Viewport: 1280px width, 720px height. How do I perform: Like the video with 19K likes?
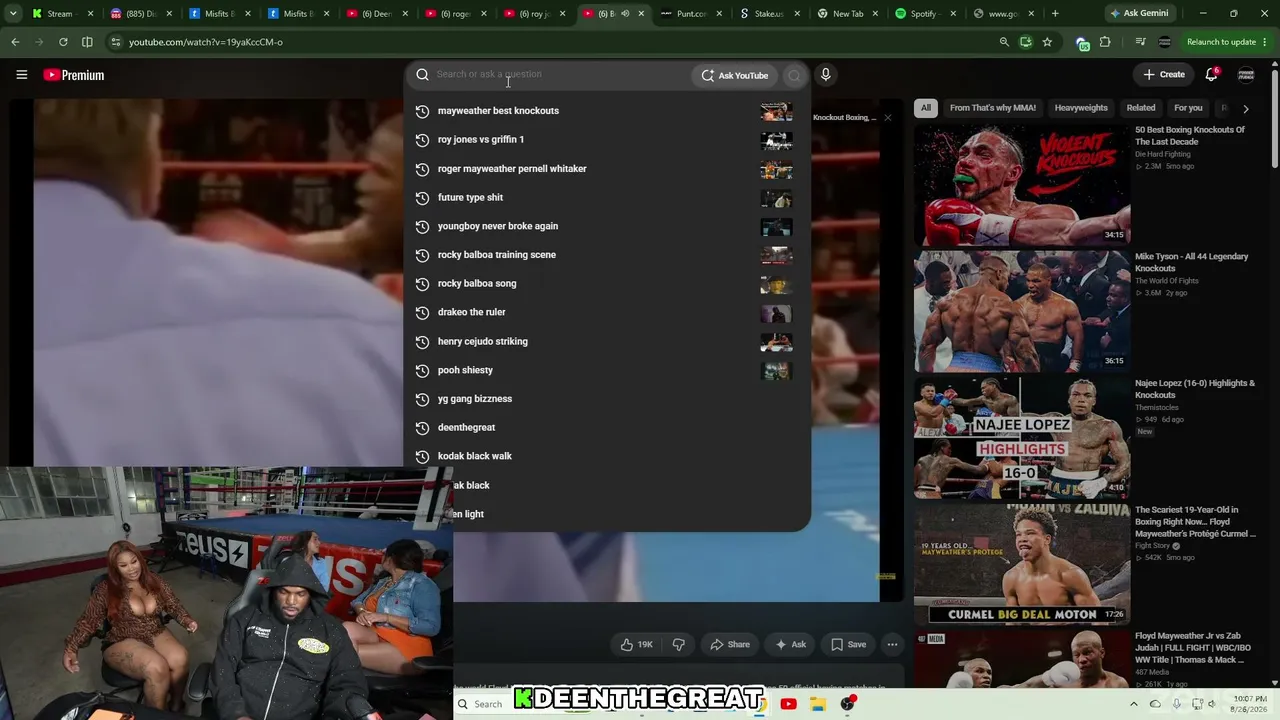click(636, 645)
